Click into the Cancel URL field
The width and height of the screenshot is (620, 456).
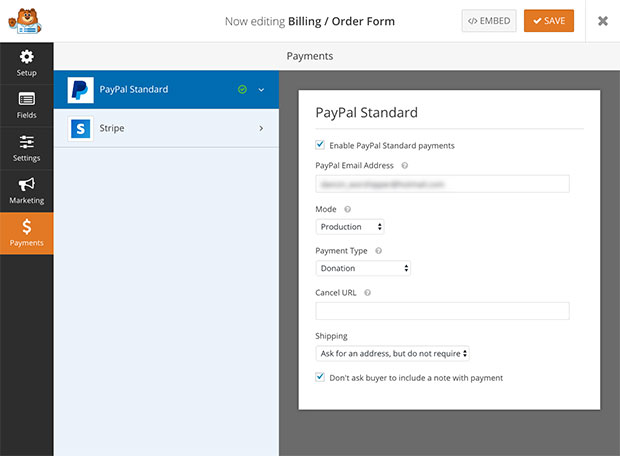coord(442,311)
